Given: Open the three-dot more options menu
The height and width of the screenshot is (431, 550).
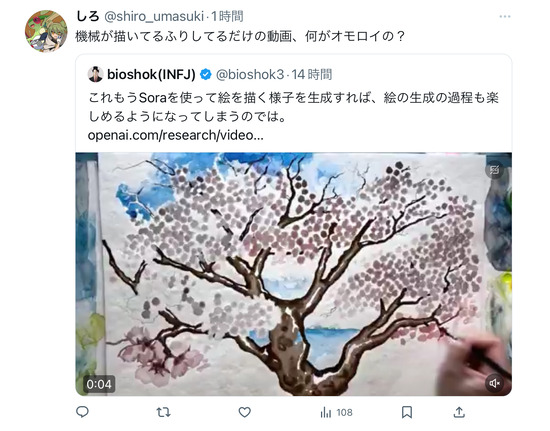Looking at the screenshot, I should point(505,16).
